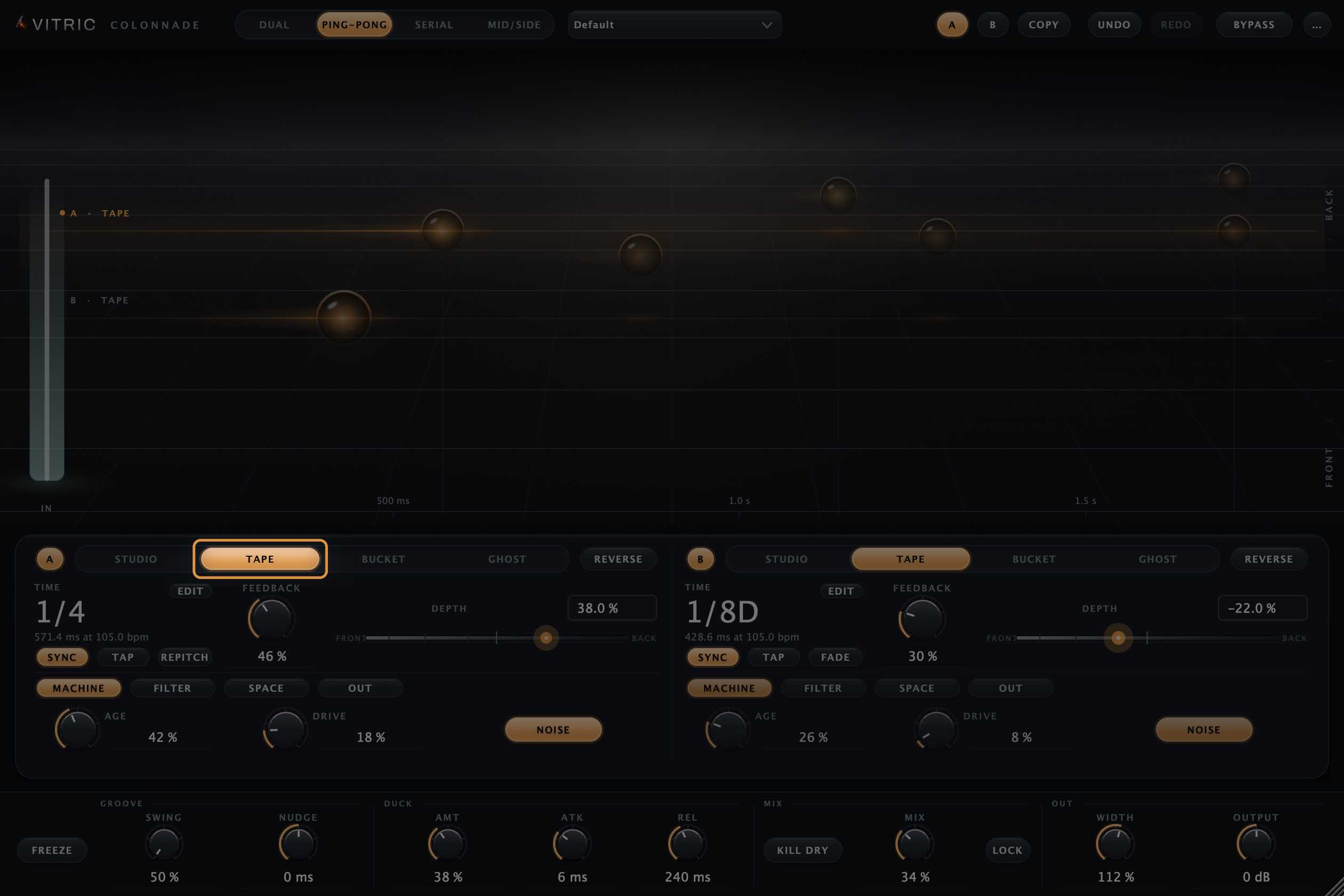The height and width of the screenshot is (896, 1344).
Task: Click delay B depth slider handle
Action: tap(1118, 638)
